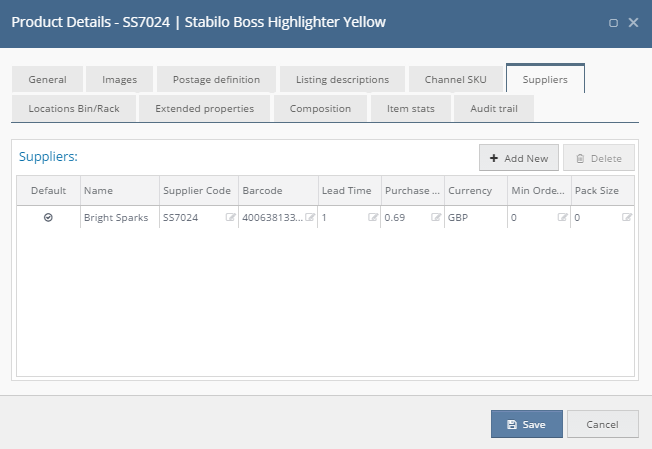Sort by the Name column header
This screenshot has height=449, width=652.
pos(120,190)
